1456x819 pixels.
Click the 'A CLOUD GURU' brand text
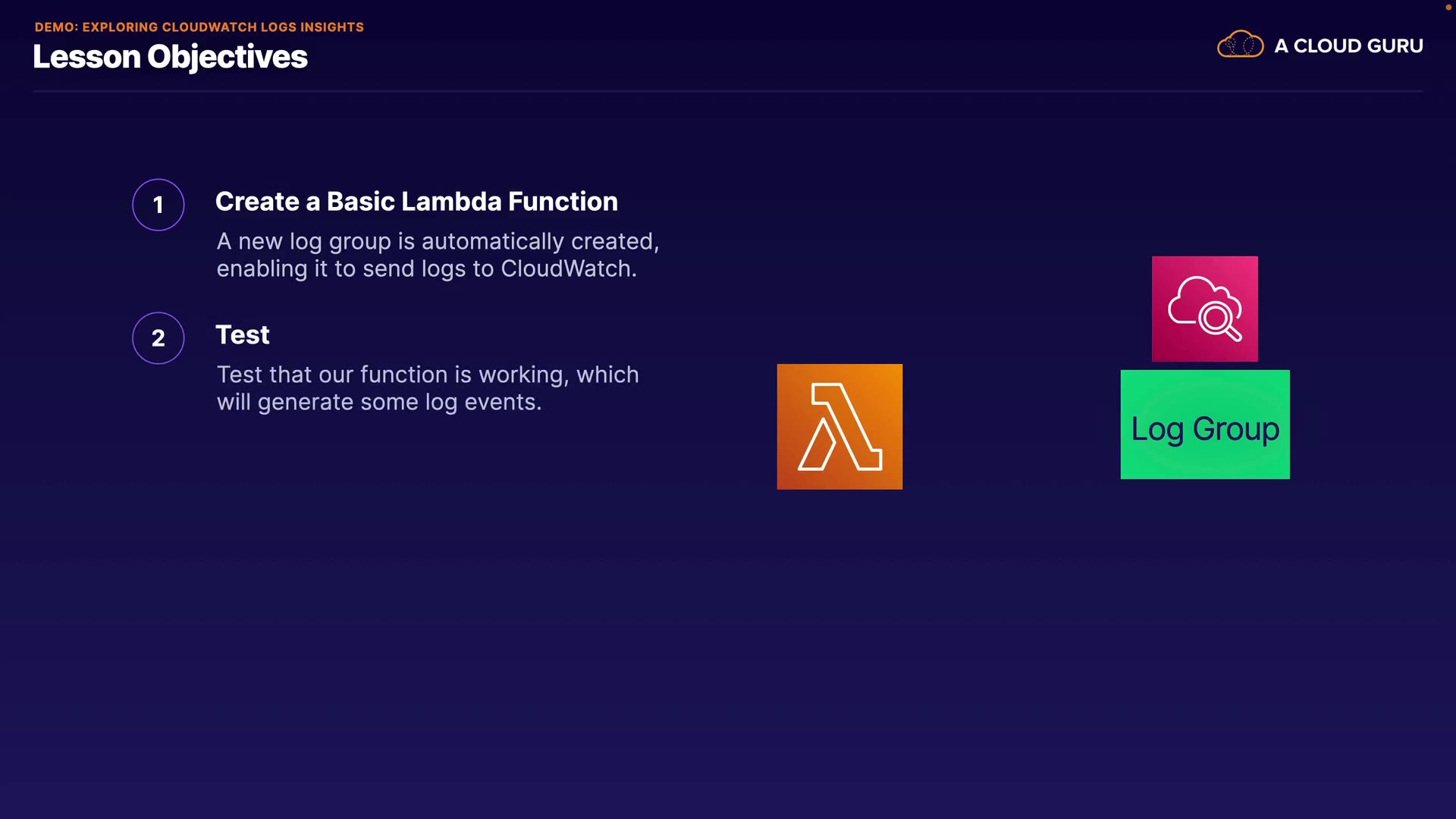[1348, 46]
